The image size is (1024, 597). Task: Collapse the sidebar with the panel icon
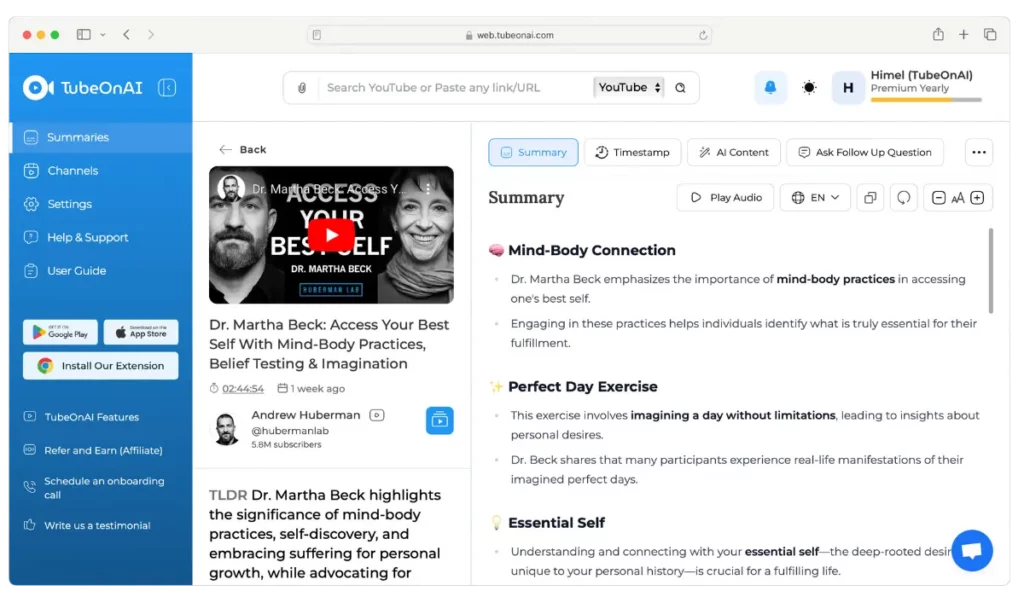(x=167, y=88)
